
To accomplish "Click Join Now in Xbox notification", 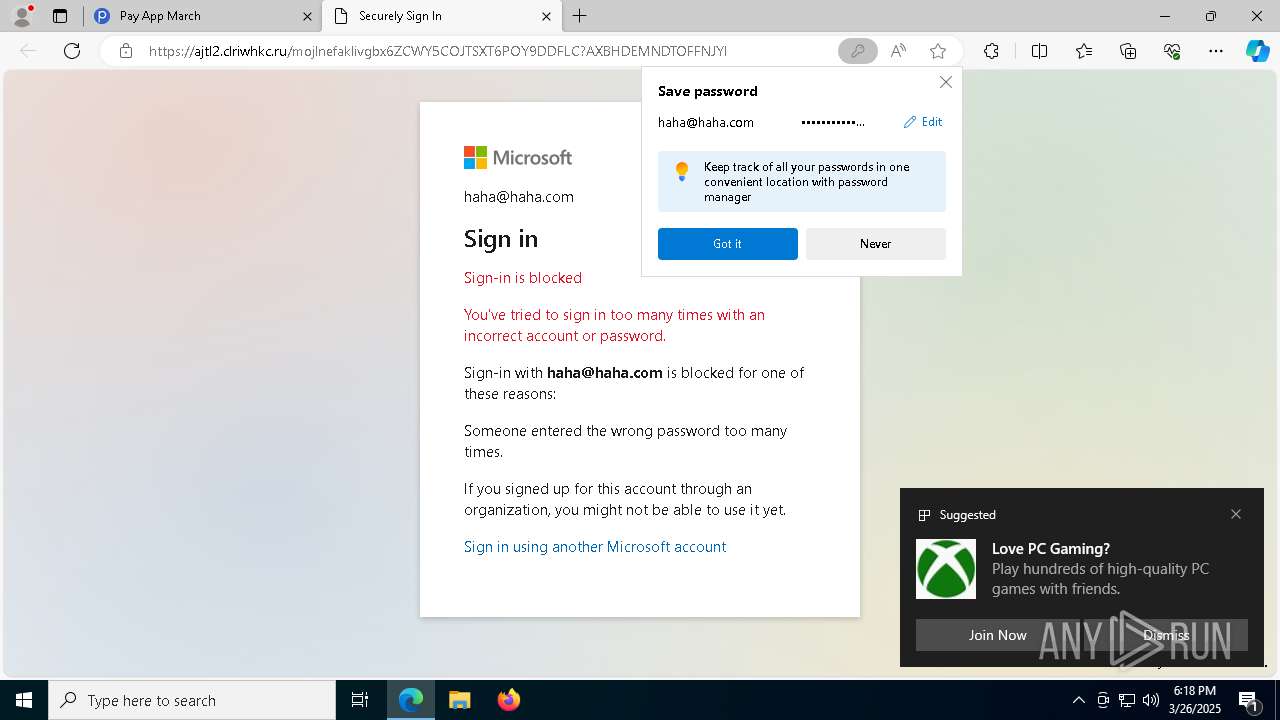I will (x=998, y=635).
